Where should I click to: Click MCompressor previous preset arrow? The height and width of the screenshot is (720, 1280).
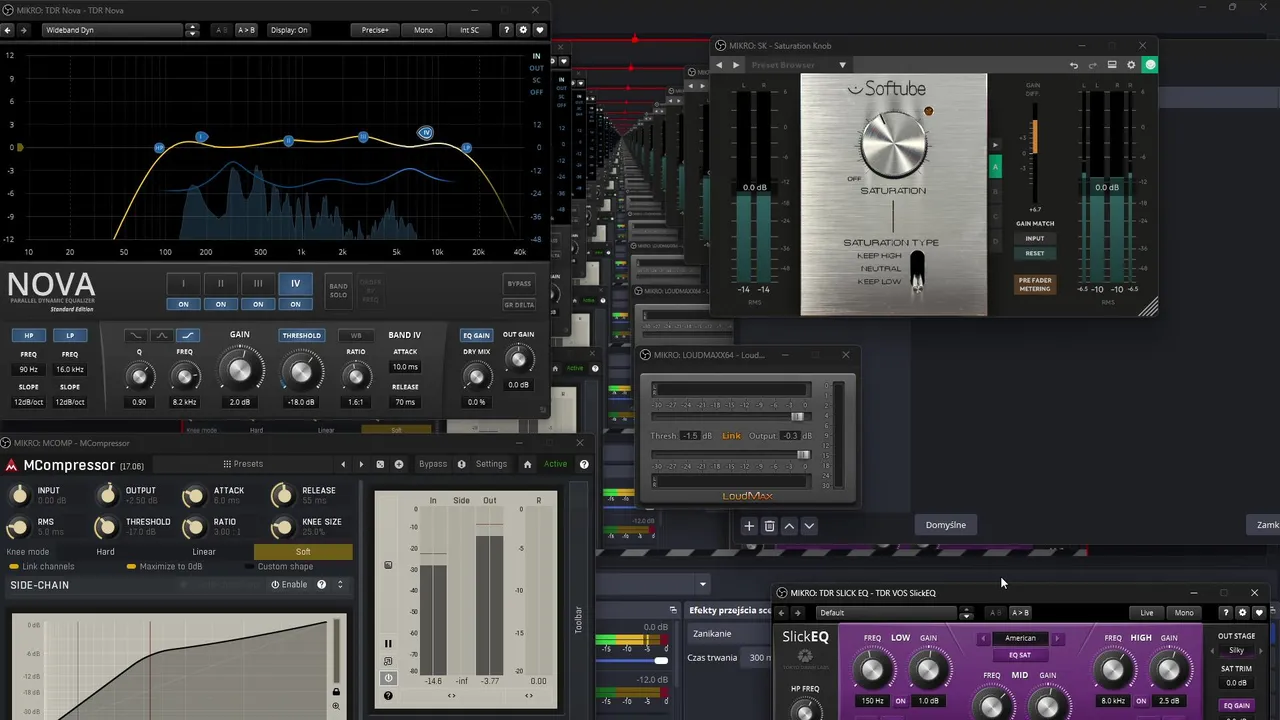343,464
